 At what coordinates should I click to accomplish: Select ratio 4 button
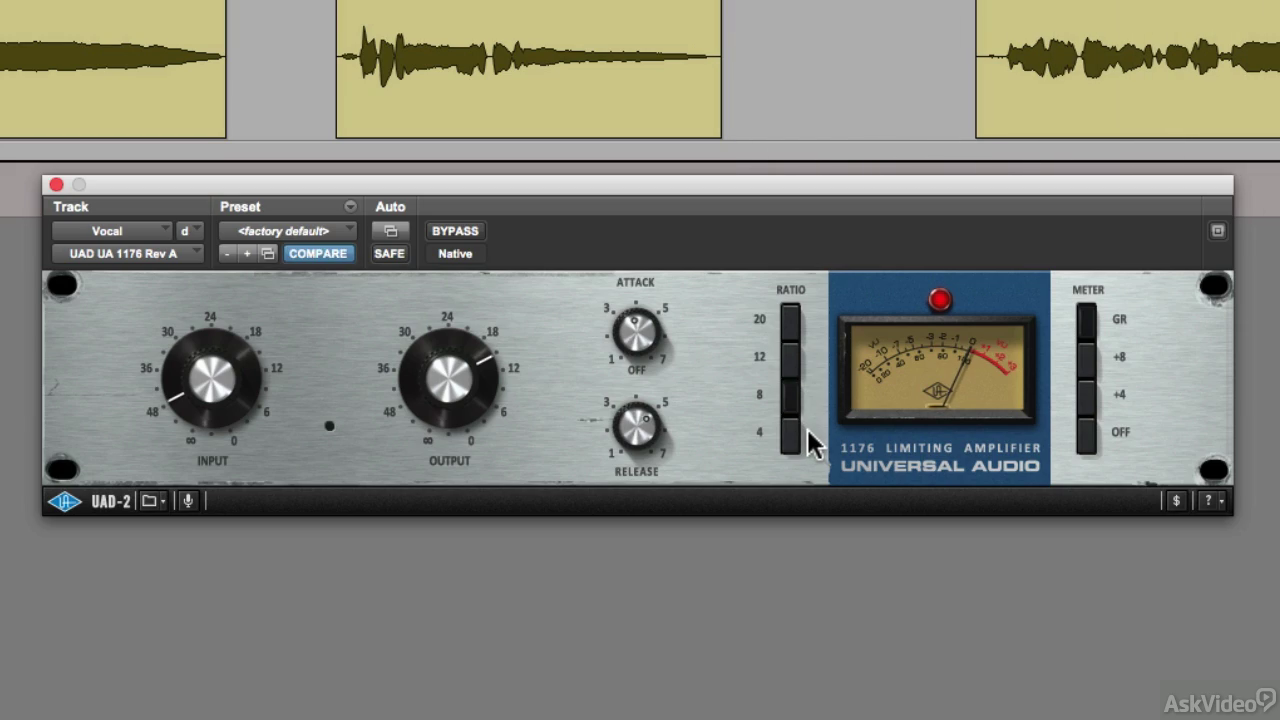(x=790, y=434)
